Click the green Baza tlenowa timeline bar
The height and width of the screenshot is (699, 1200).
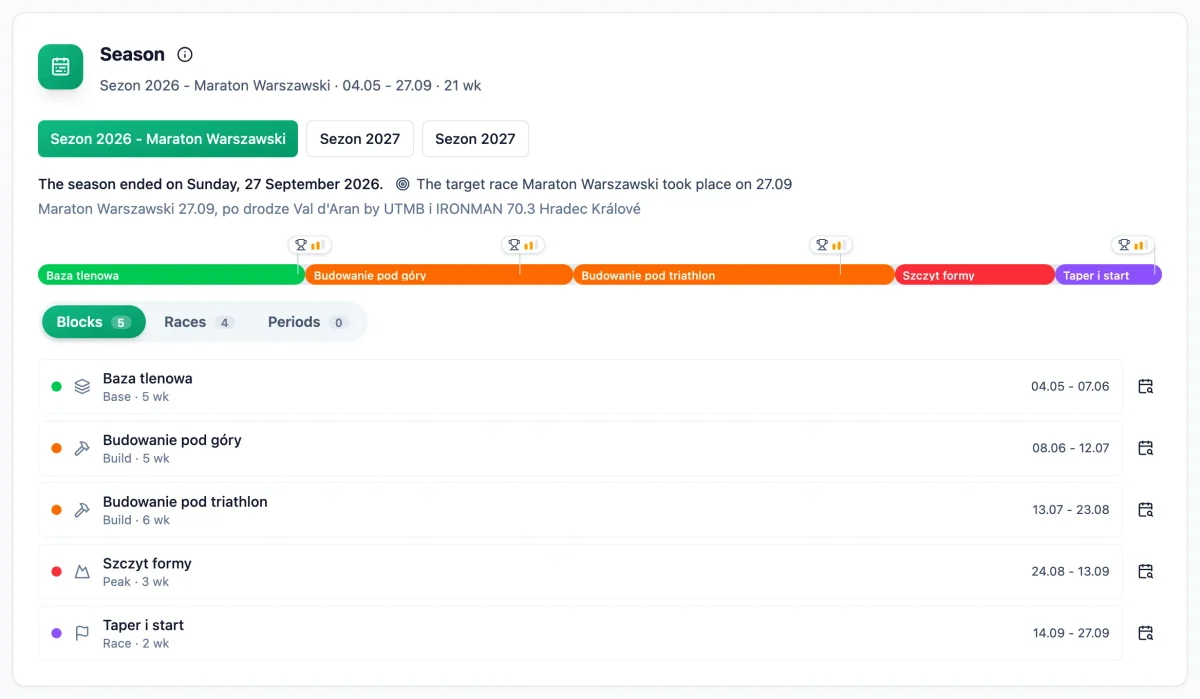(171, 275)
